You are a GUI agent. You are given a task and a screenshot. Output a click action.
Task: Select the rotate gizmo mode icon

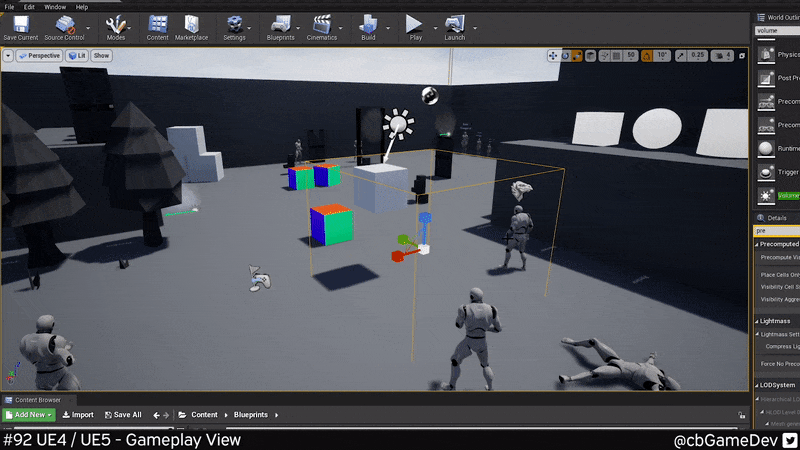click(565, 56)
